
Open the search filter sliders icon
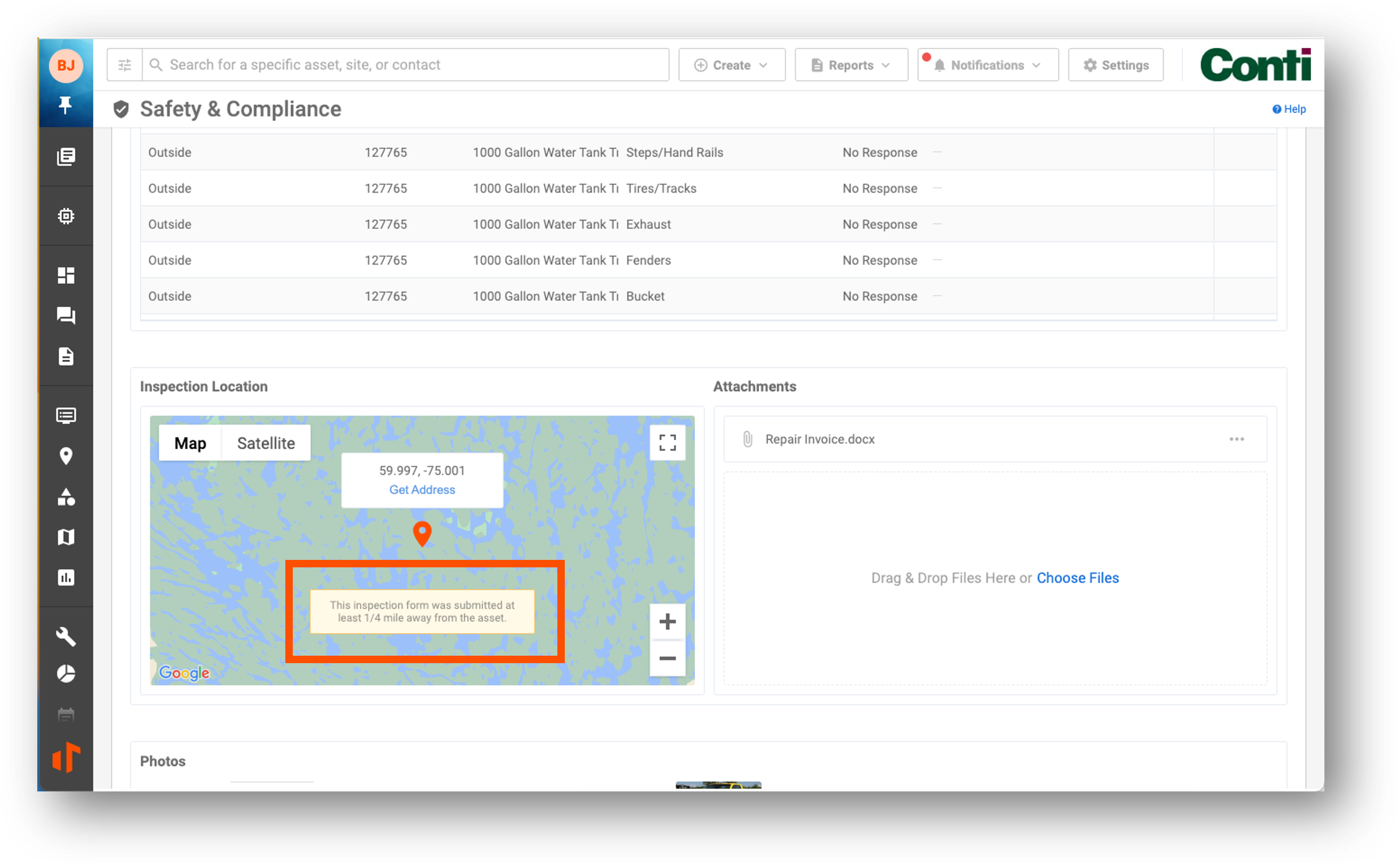click(125, 65)
